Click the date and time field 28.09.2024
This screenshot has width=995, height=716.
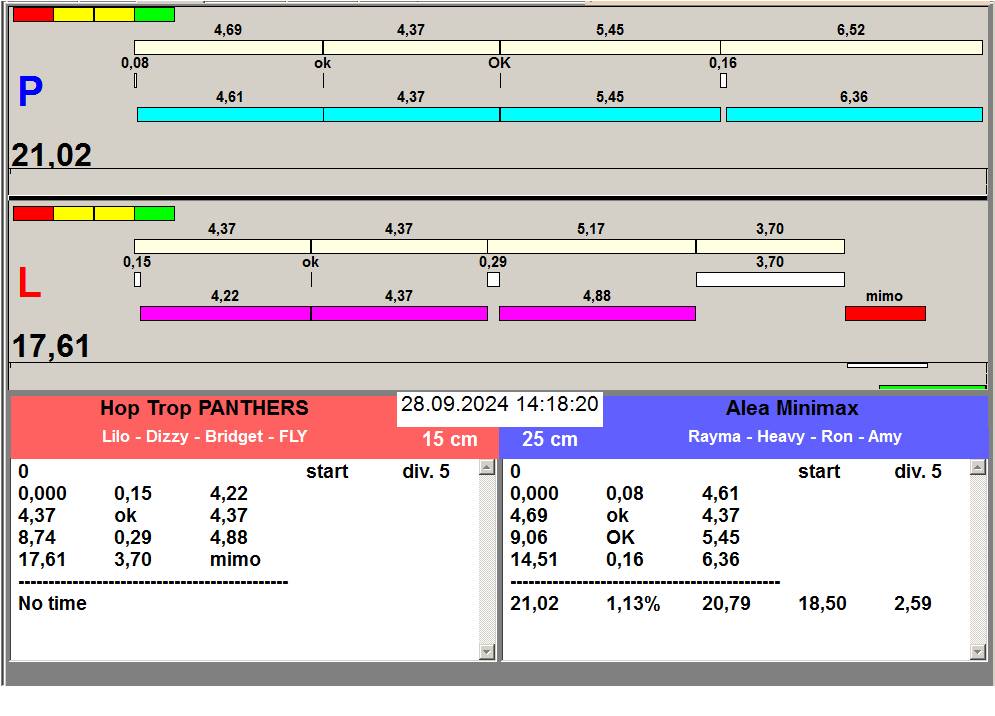500,405
